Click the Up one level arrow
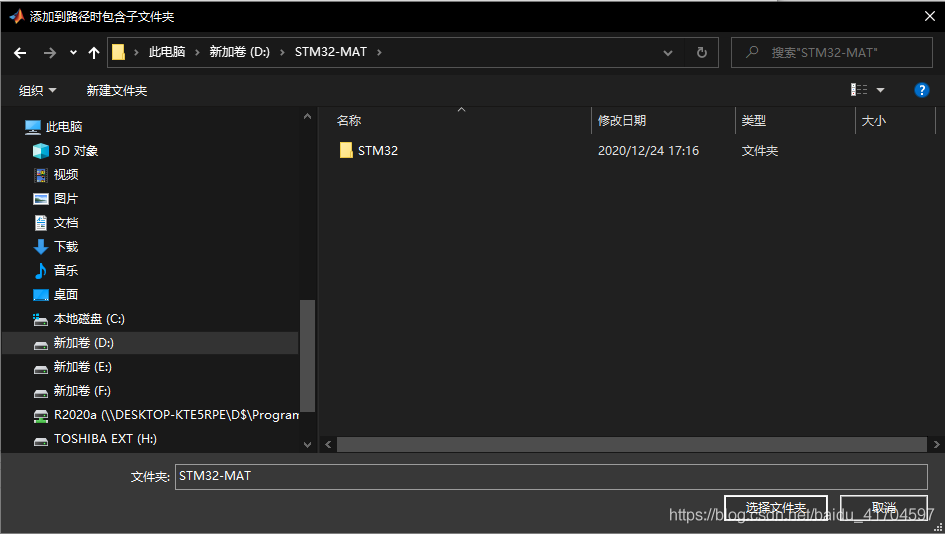945x534 pixels. (x=94, y=53)
